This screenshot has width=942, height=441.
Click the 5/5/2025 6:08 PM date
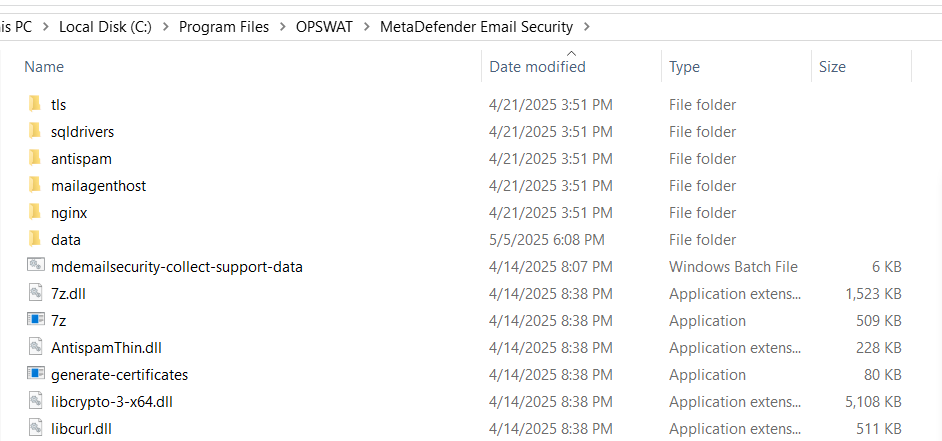tap(547, 240)
